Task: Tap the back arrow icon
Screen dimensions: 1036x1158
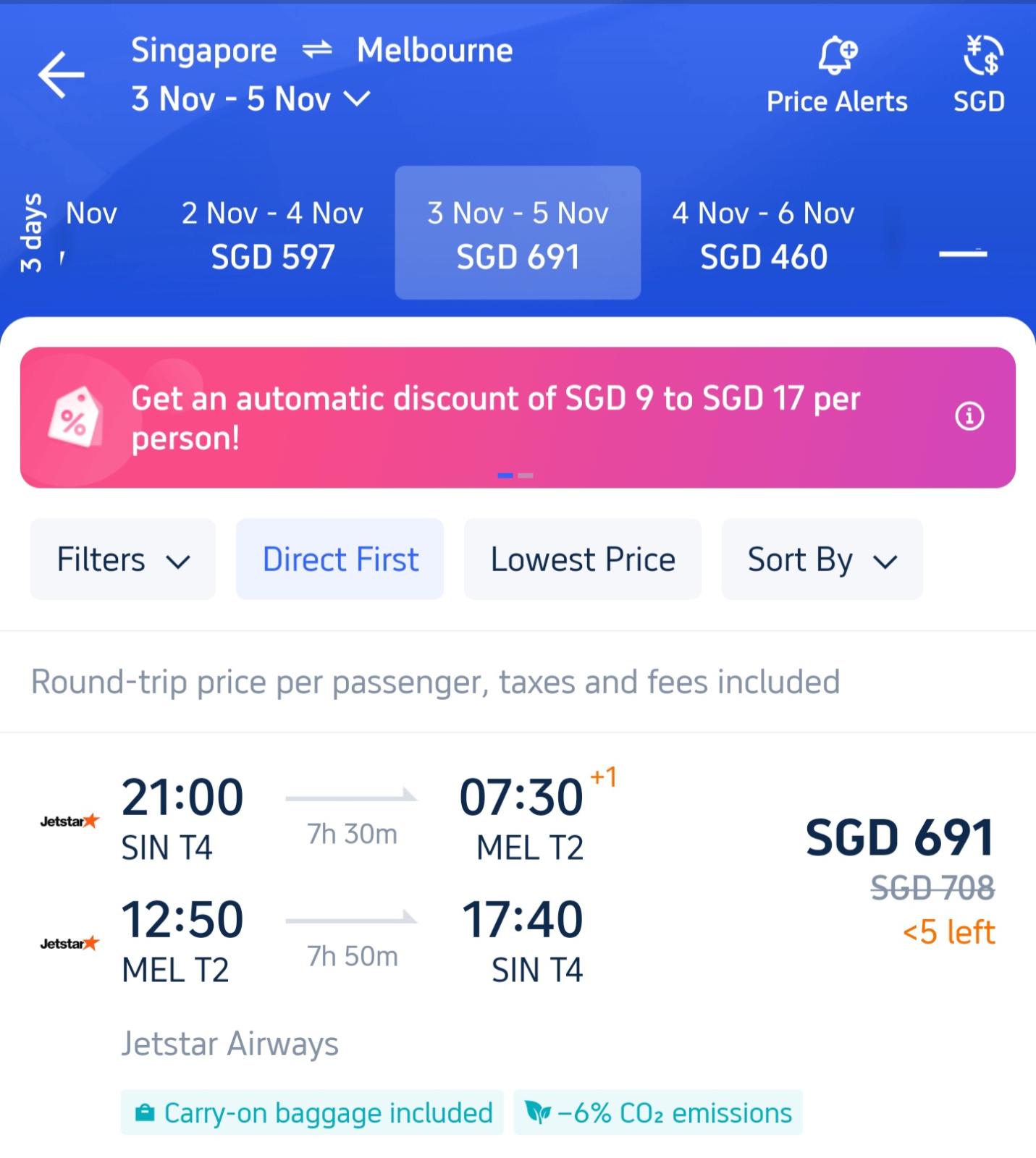Action: 61,75
